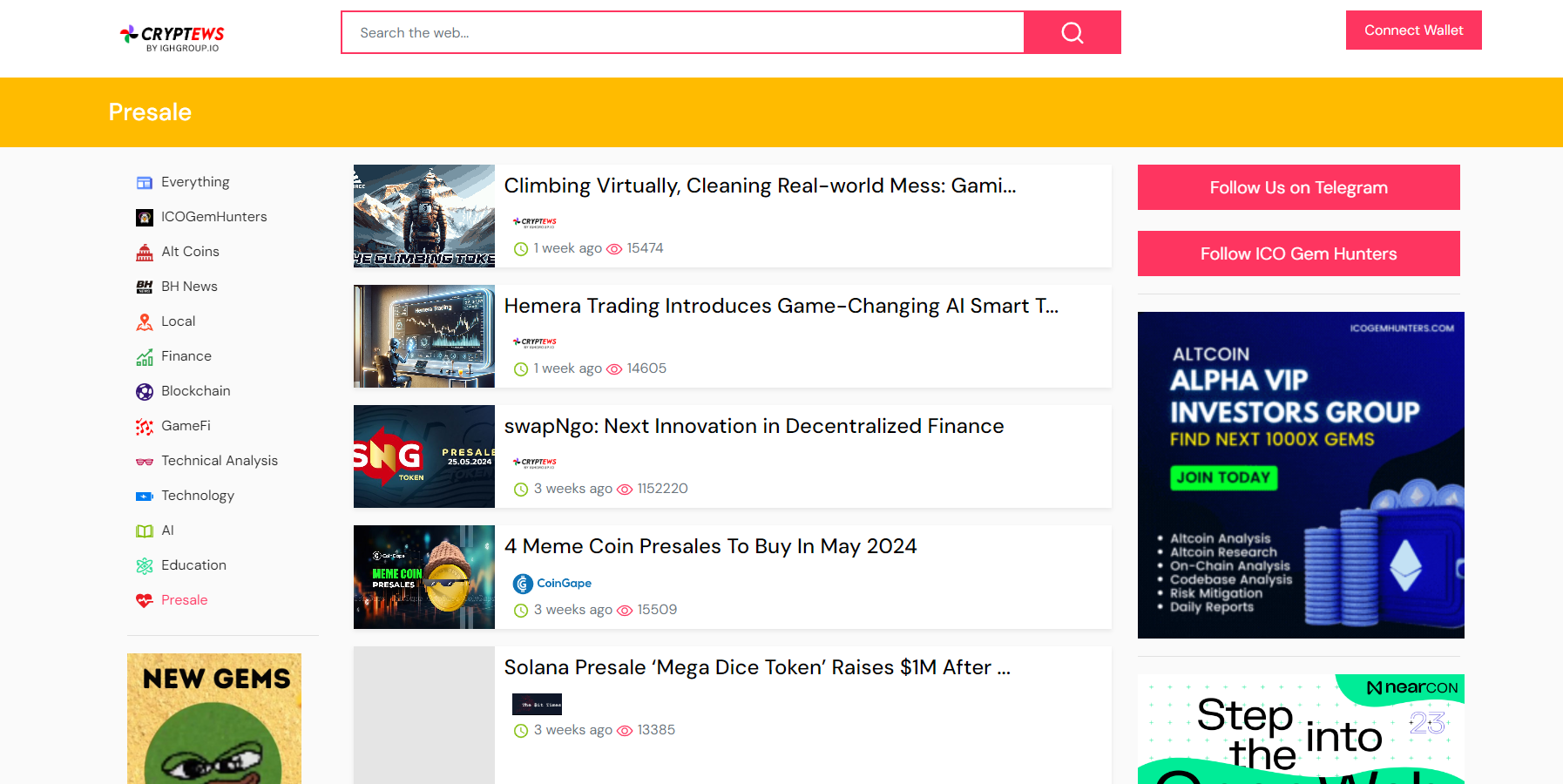Click the New Gems Pepe banner
This screenshot has width=1563, height=784.
click(214, 719)
